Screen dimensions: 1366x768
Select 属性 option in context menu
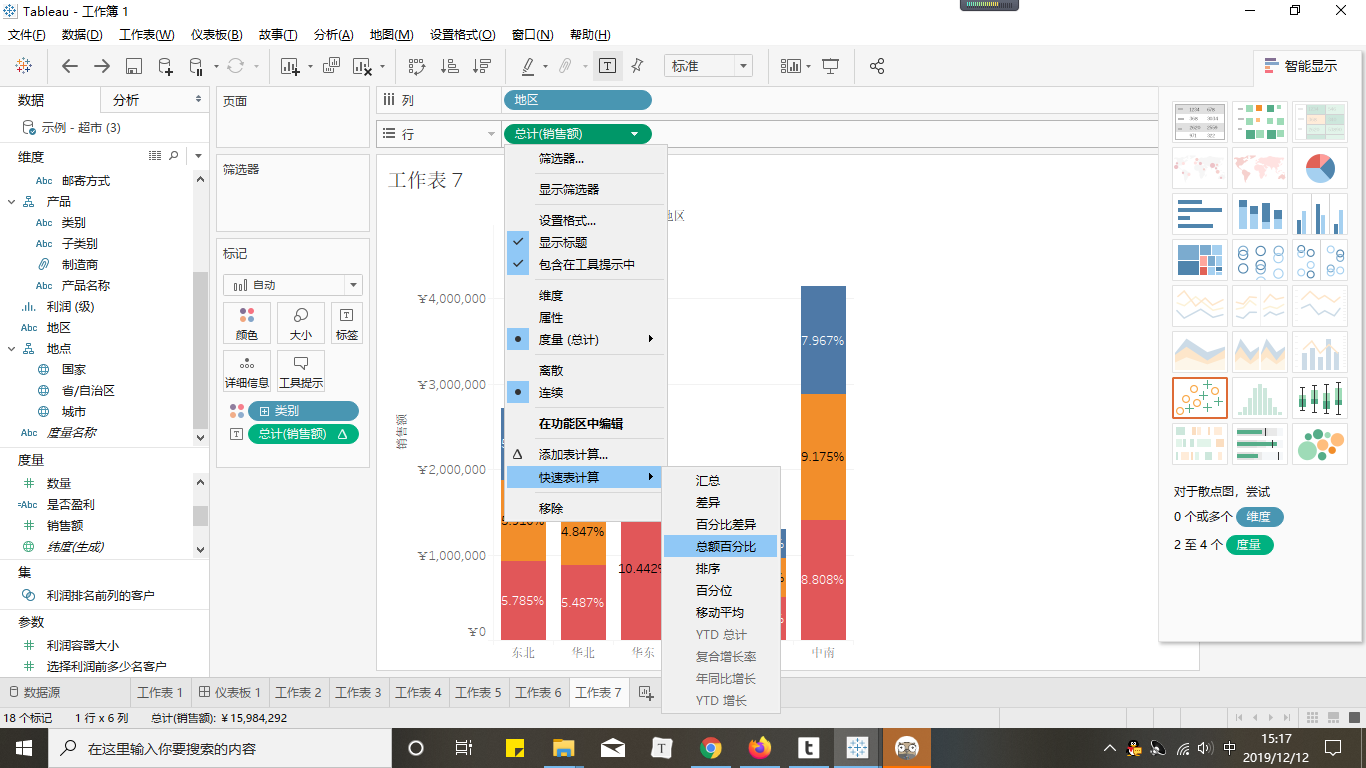(x=585, y=317)
